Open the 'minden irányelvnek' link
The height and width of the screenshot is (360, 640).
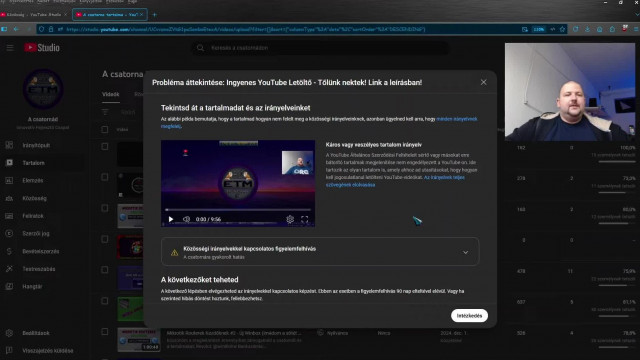point(457,119)
